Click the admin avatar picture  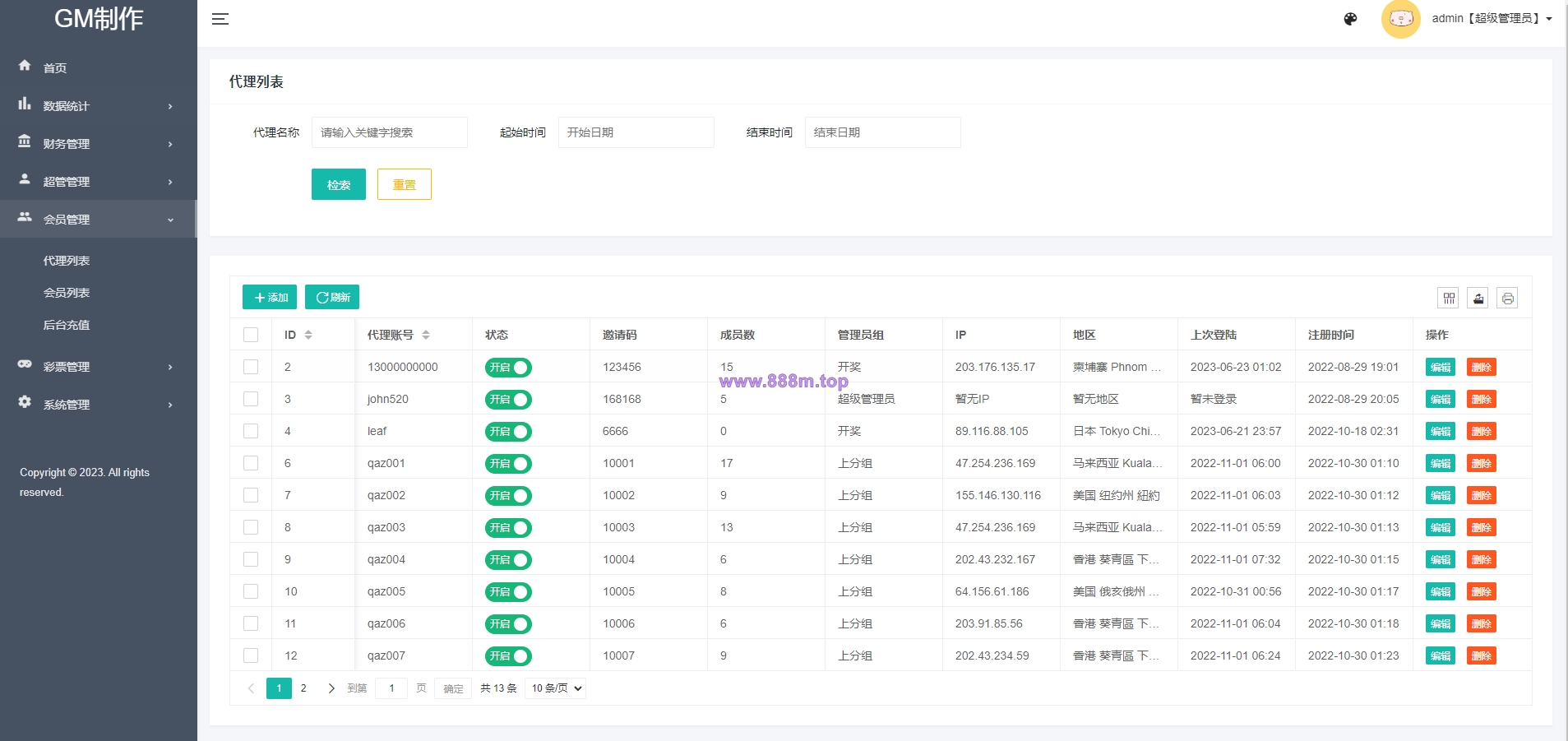click(1401, 19)
